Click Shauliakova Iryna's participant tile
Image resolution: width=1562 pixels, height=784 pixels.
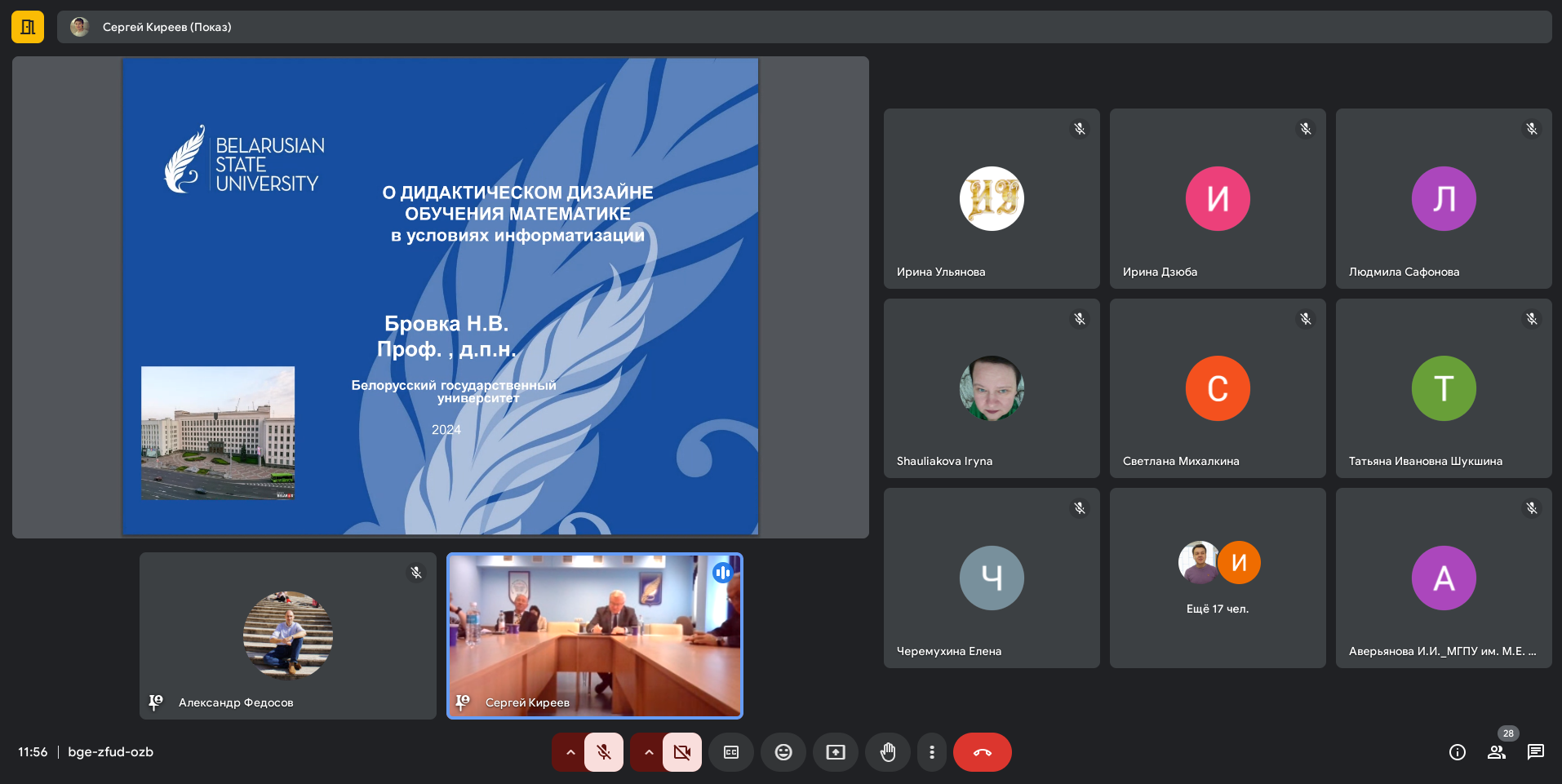(x=991, y=388)
